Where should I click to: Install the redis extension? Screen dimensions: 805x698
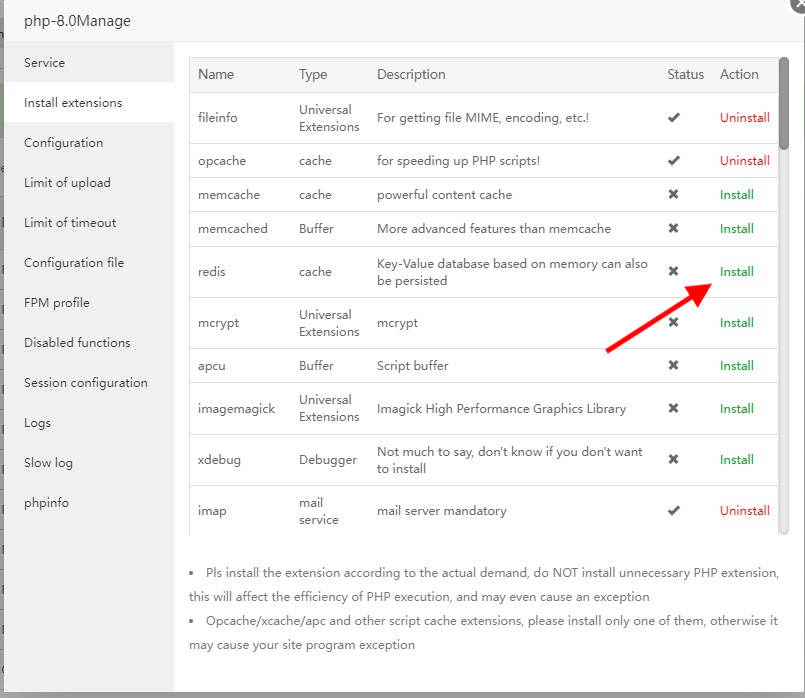tap(737, 272)
